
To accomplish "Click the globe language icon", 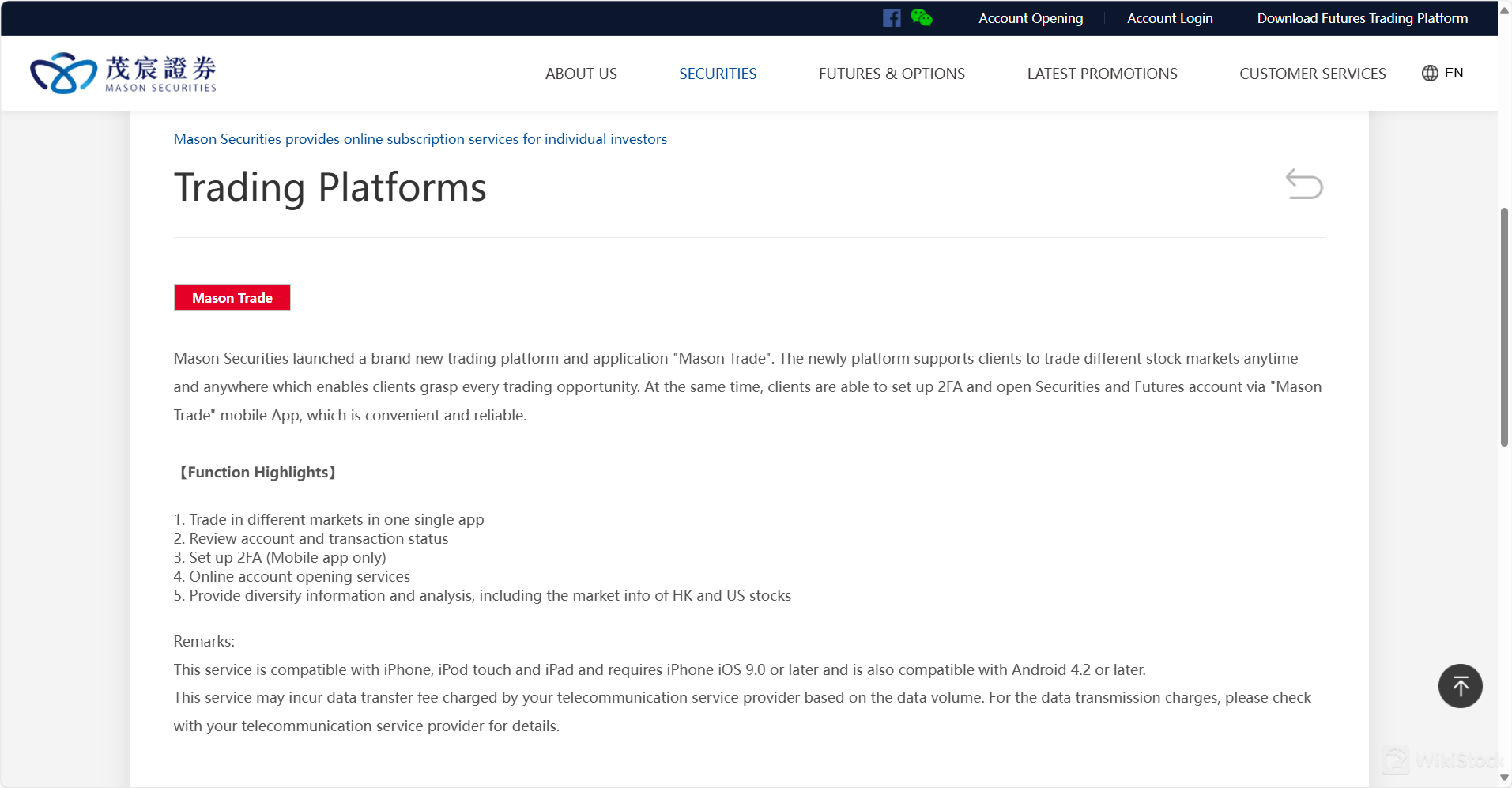I will coord(1430,74).
